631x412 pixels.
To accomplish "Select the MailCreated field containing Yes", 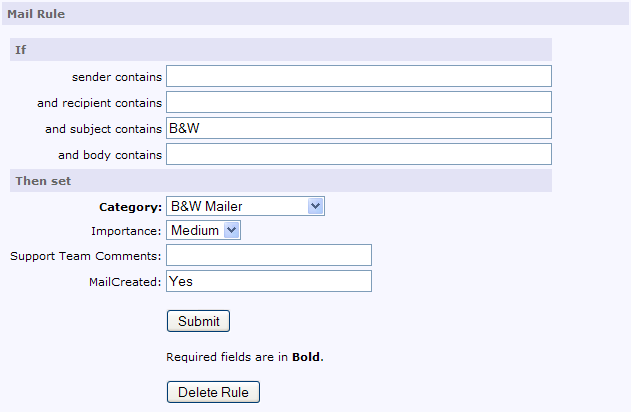I will (x=269, y=281).
